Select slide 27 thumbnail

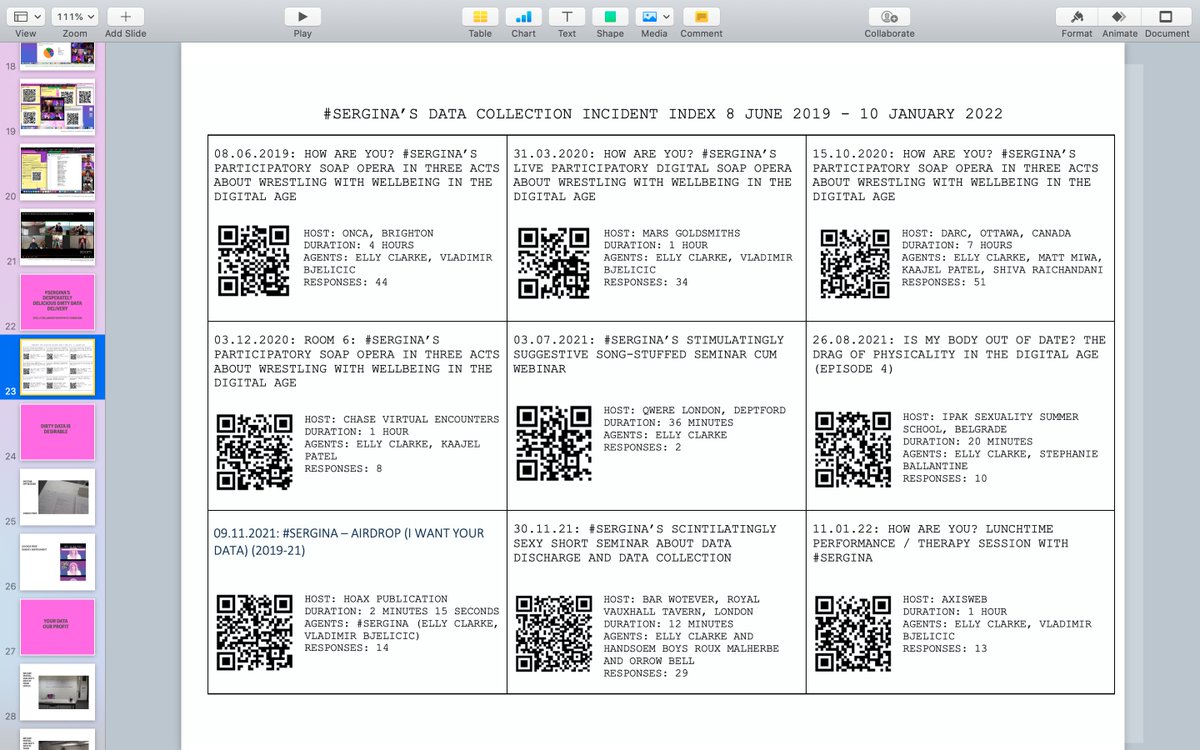tap(57, 626)
